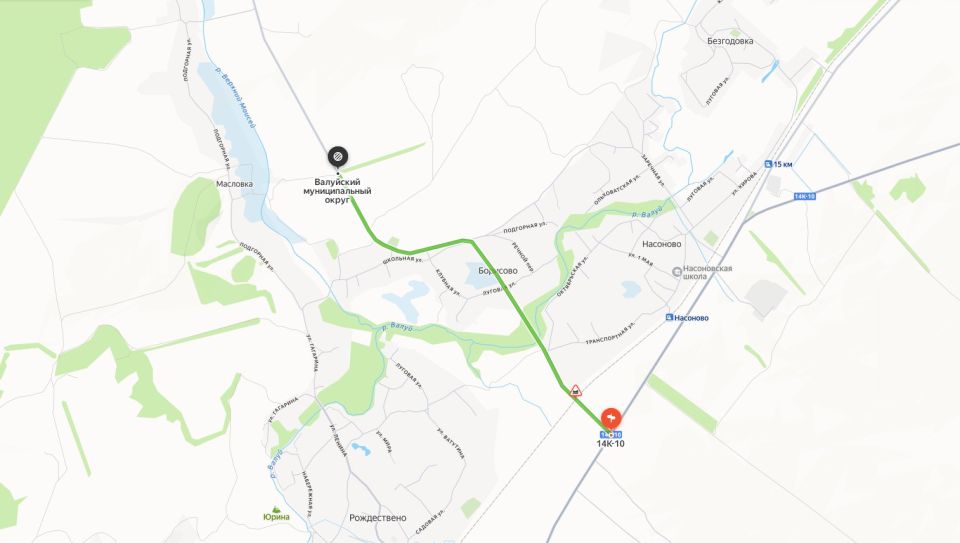The width and height of the screenshot is (960, 543).
Task: Select the Борисово settlement label
Action: pyautogui.click(x=498, y=271)
